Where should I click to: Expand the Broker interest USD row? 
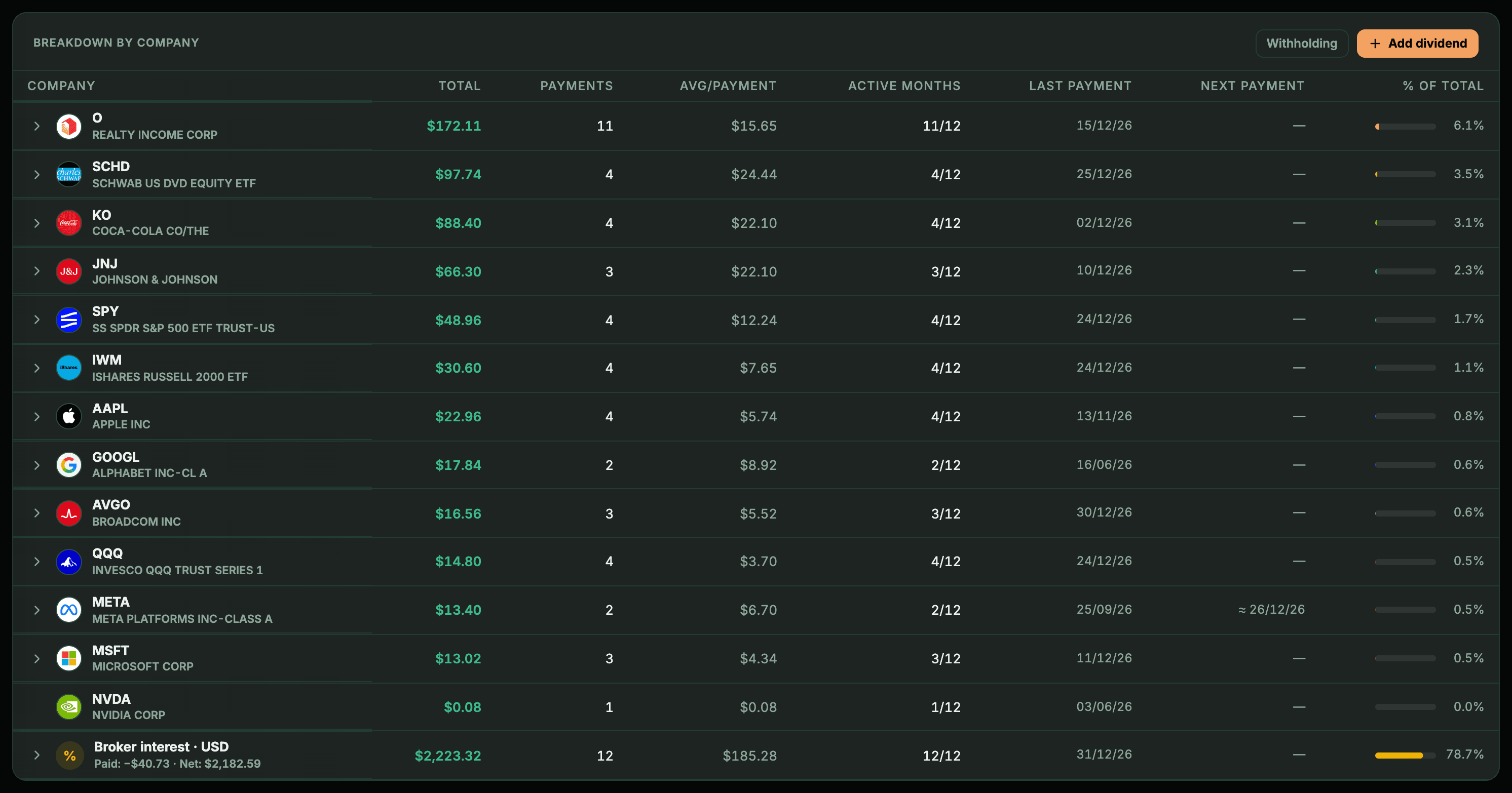[x=37, y=756]
